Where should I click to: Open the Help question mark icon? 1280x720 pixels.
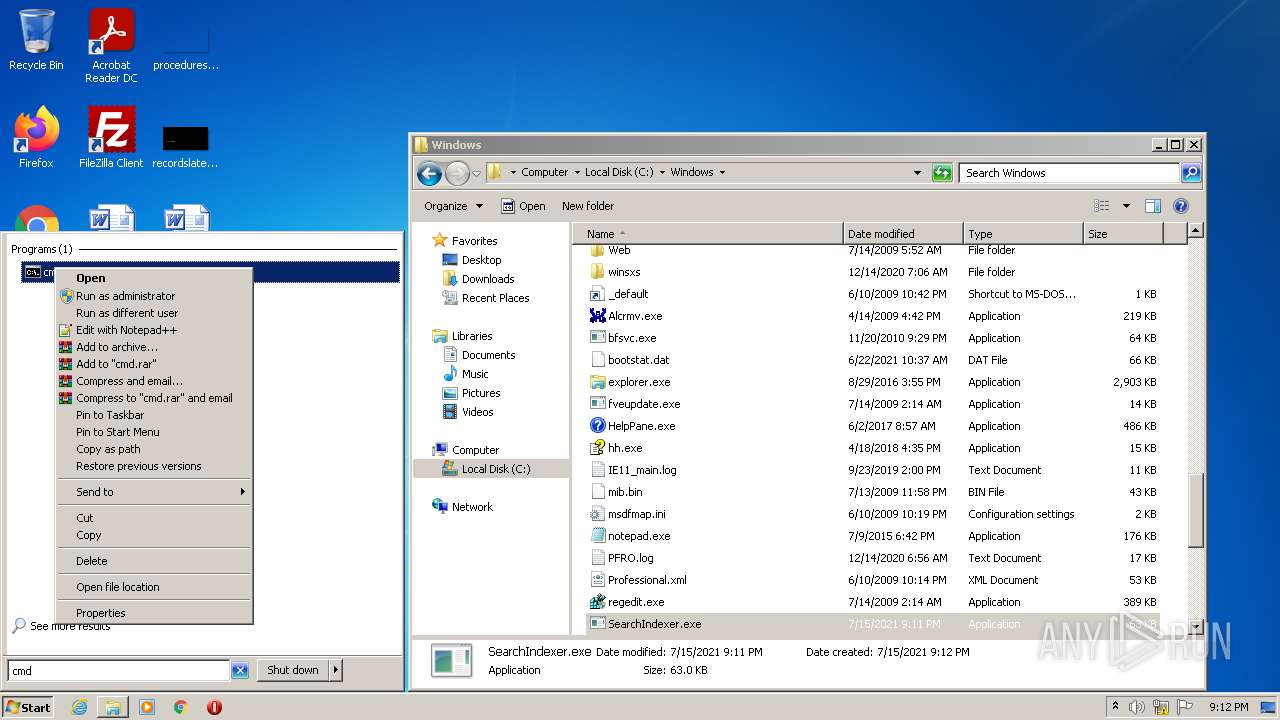(x=1180, y=206)
